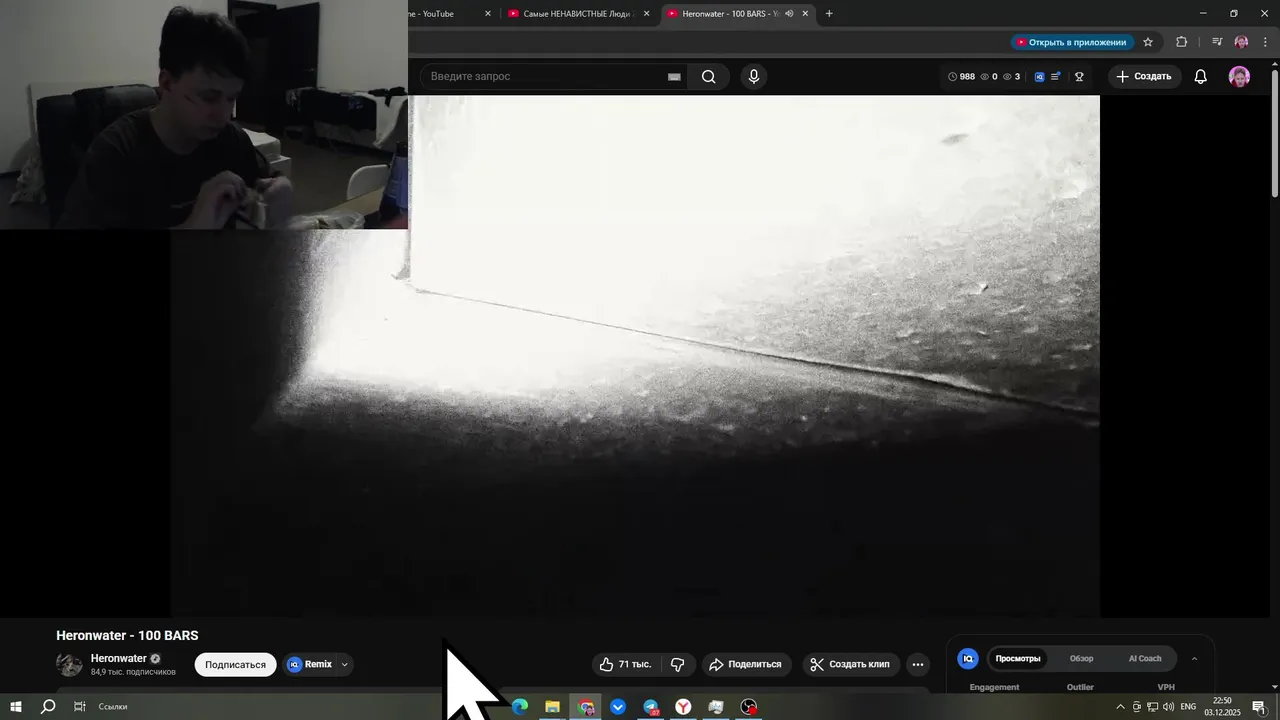Image resolution: width=1280 pixels, height=720 pixels.
Task: Open a new browser tab
Action: 829,14
